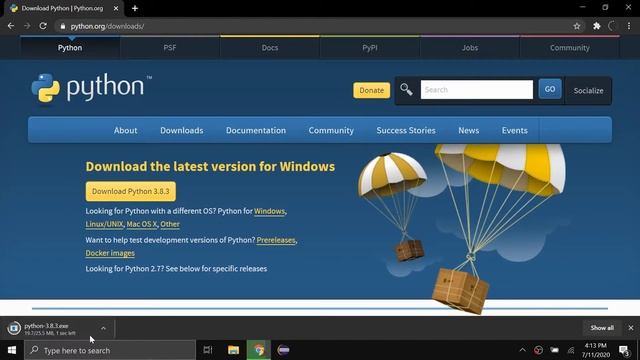Click the python-3.8.3.exe file name

pos(46,326)
